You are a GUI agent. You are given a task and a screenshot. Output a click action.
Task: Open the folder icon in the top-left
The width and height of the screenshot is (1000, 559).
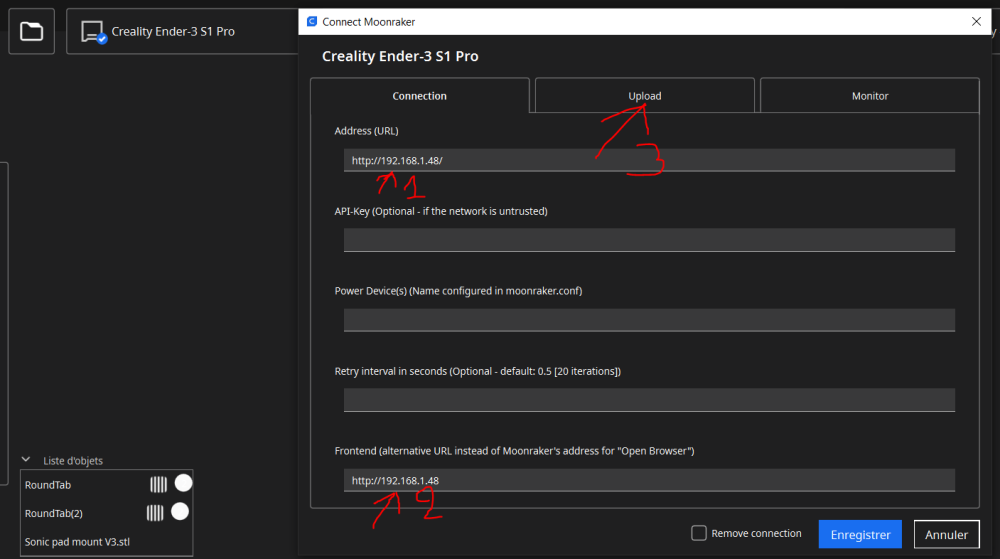tap(31, 31)
